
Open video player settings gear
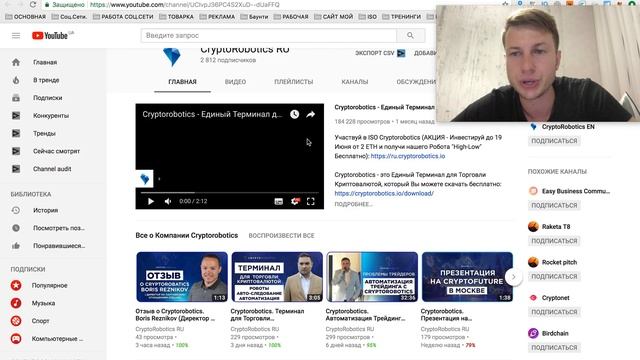pyautogui.click(x=295, y=201)
